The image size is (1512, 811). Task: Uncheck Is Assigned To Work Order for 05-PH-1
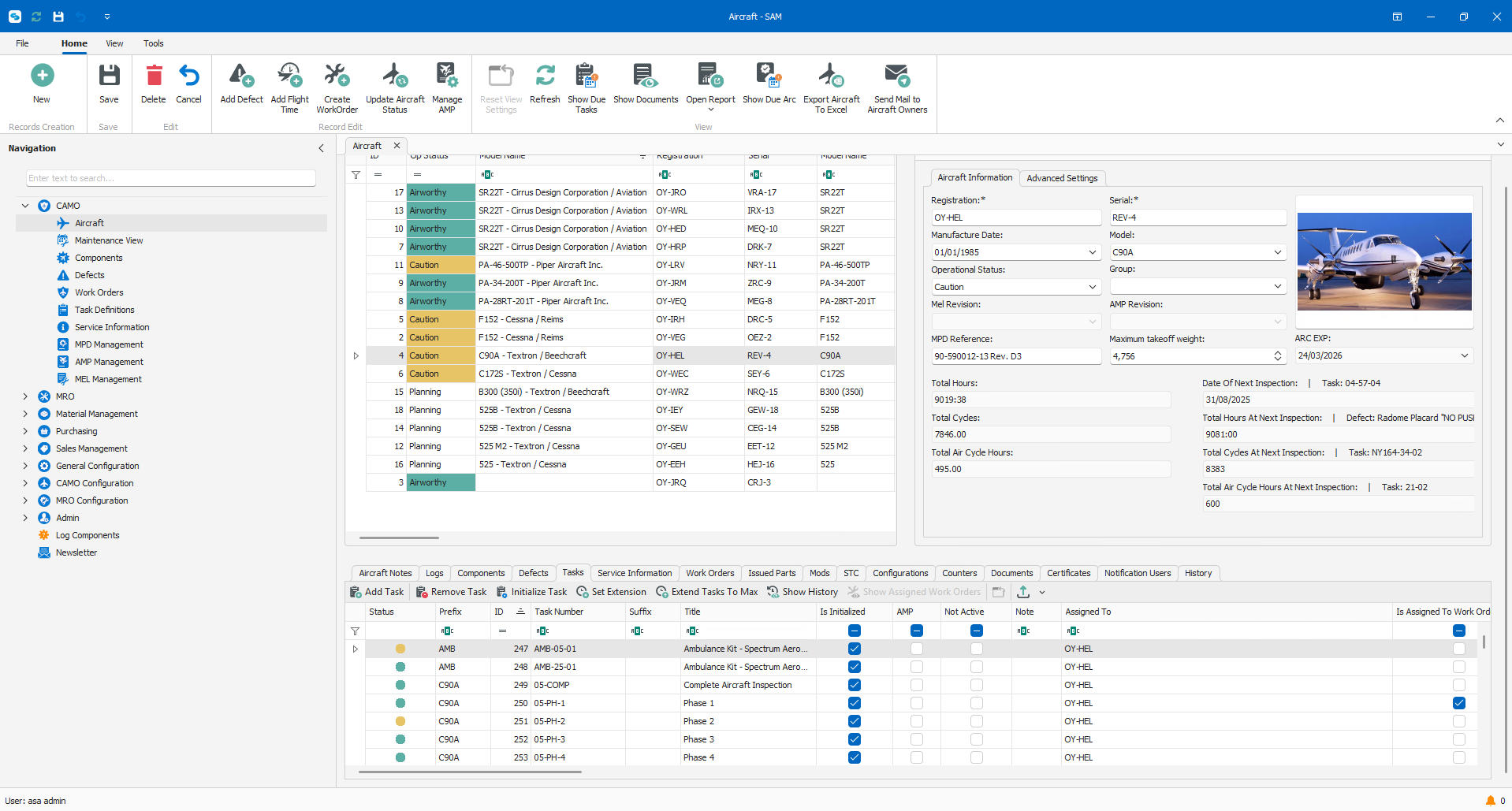coord(1459,703)
